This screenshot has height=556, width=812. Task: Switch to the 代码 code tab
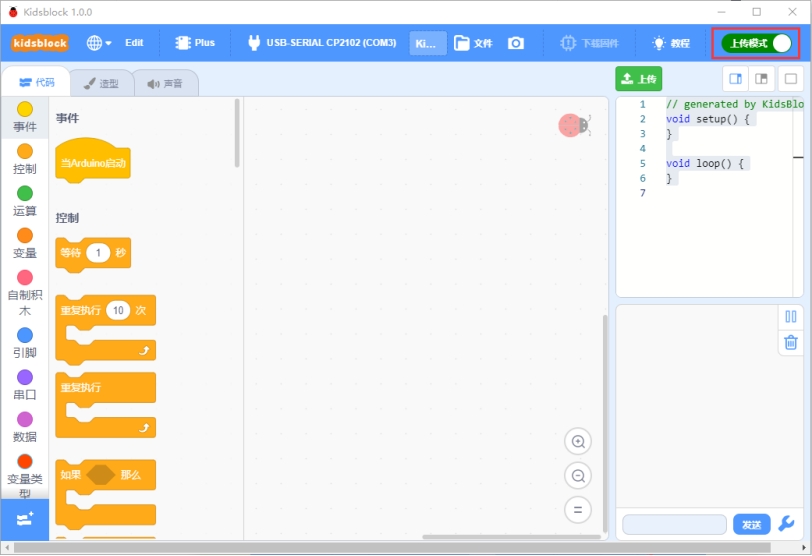[x=36, y=82]
